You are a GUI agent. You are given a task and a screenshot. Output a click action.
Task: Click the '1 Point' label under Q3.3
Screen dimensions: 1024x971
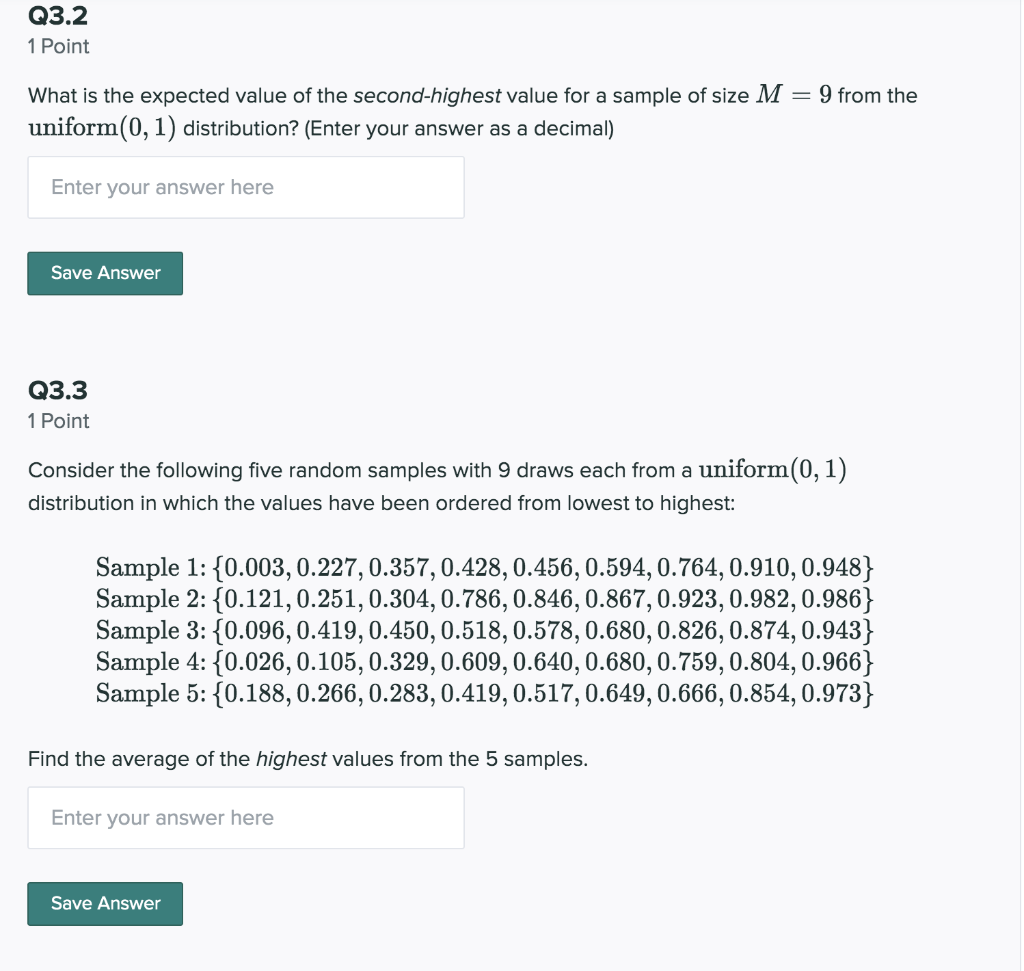[x=57, y=421]
